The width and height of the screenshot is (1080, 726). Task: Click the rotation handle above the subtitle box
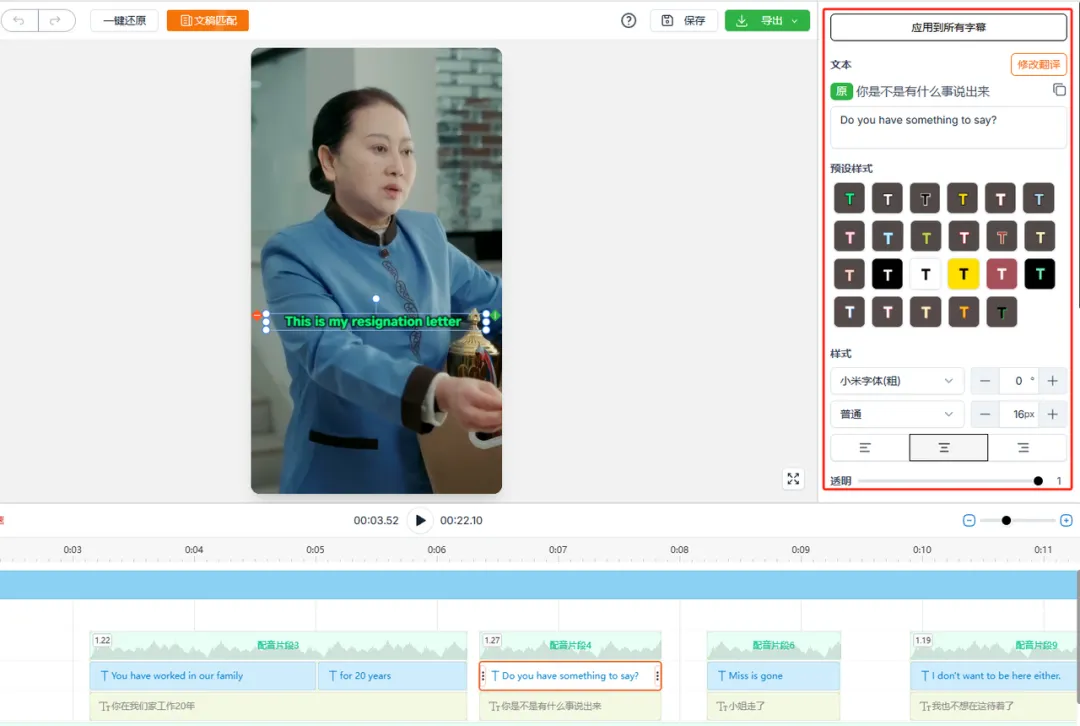[x=376, y=299]
